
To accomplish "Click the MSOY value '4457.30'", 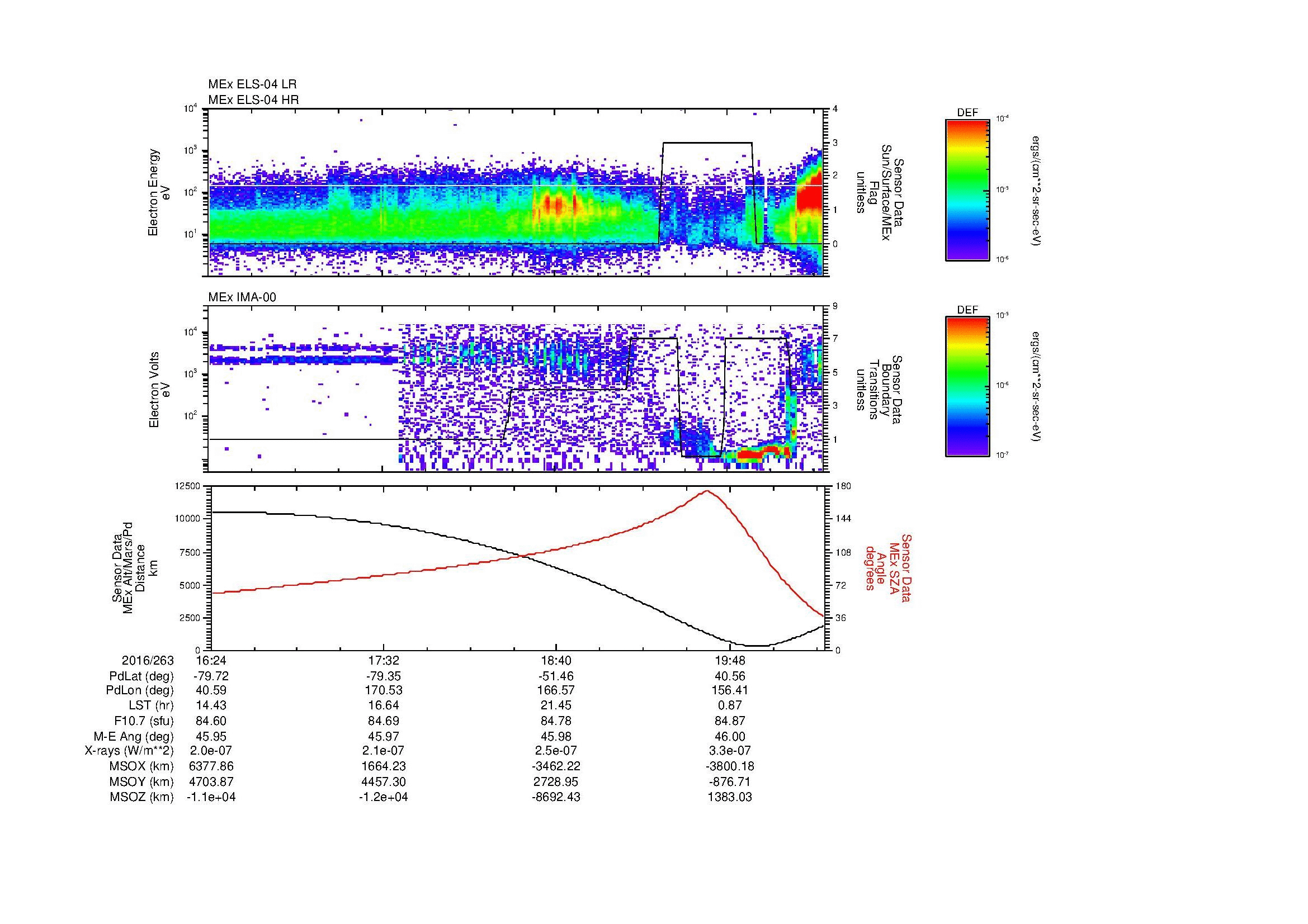I will click(385, 781).
